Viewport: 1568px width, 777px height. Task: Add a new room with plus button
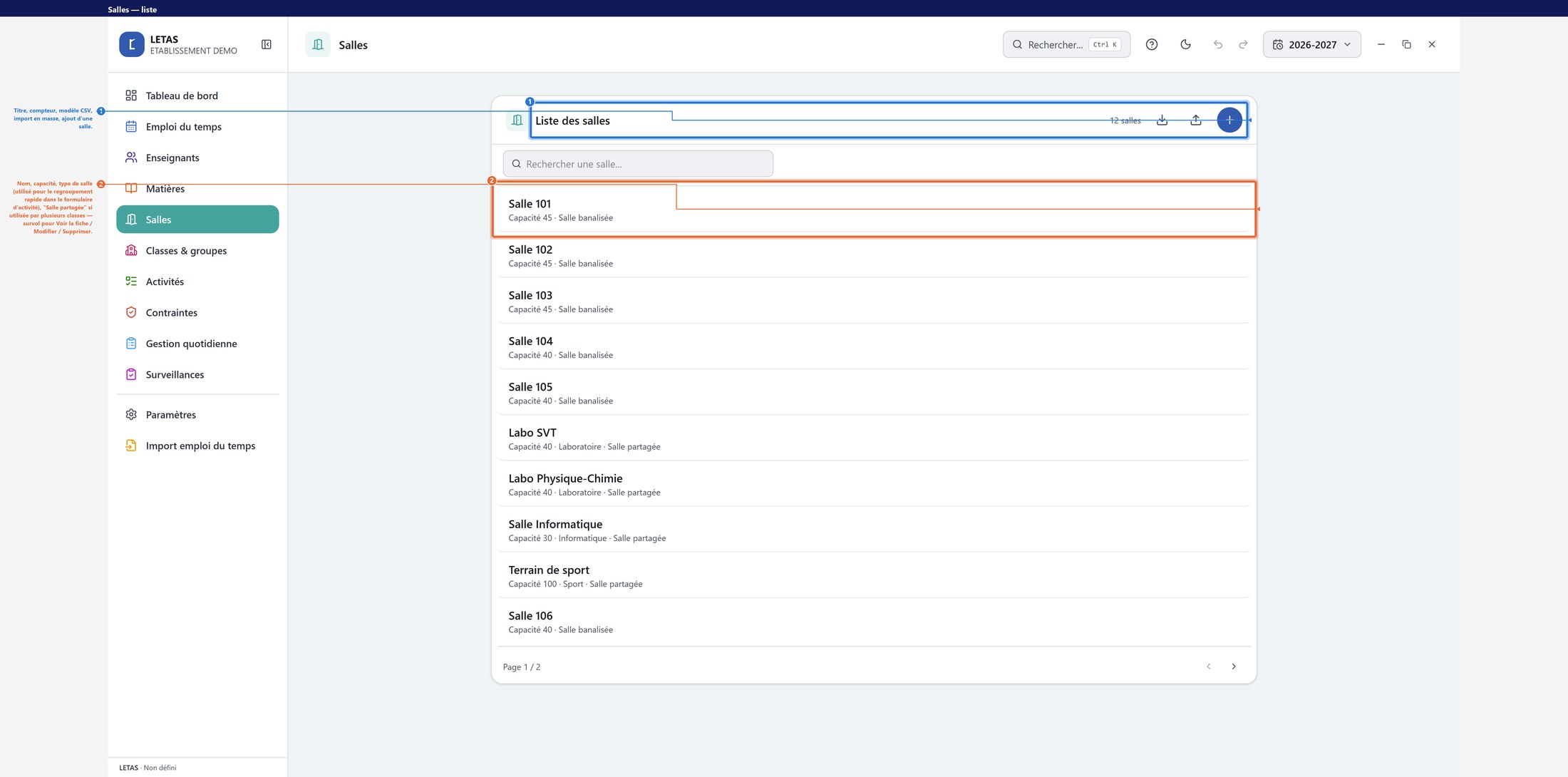(x=1229, y=120)
